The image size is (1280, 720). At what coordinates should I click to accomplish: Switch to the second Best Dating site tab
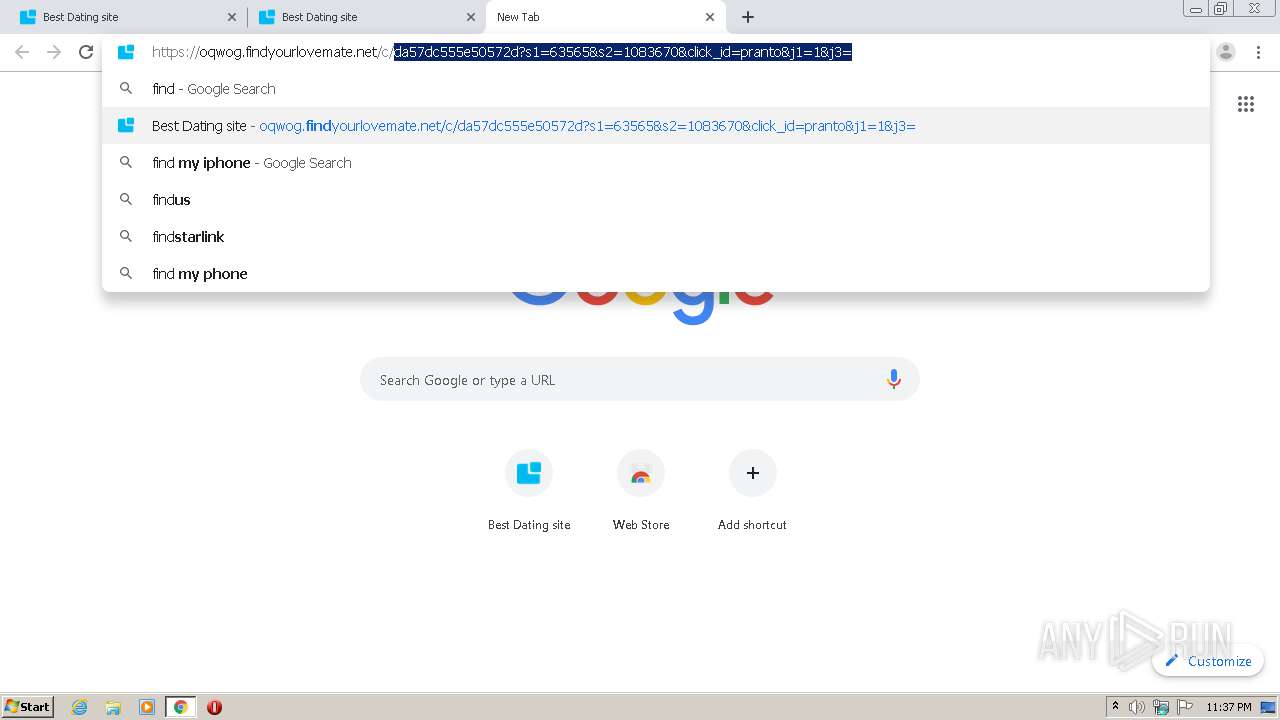pyautogui.click(x=366, y=17)
